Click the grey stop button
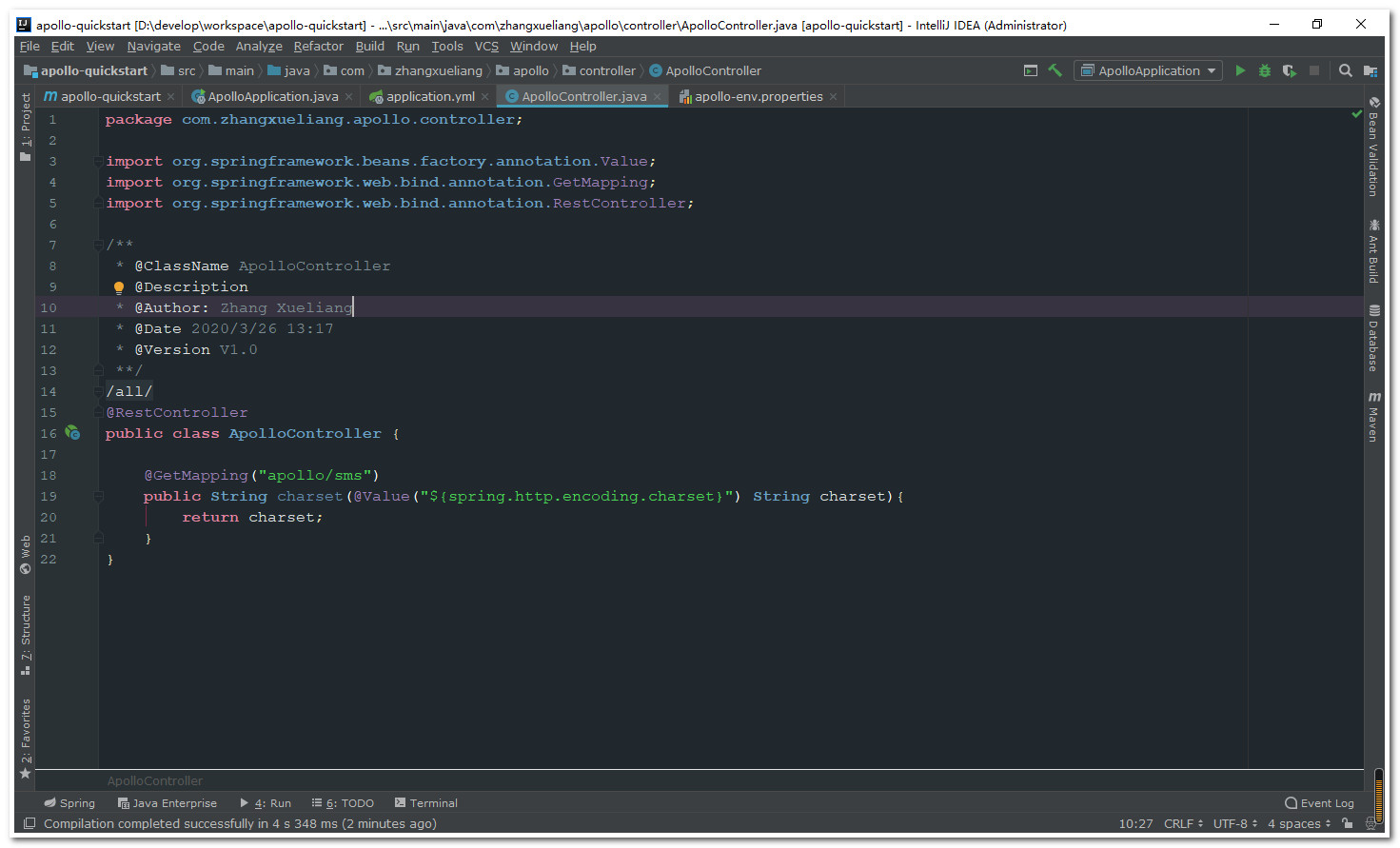The image size is (1400, 848). tap(1314, 70)
